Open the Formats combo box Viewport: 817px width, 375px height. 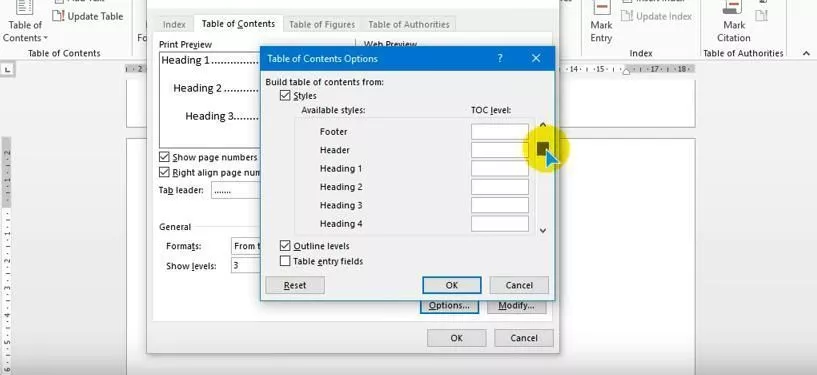point(245,246)
